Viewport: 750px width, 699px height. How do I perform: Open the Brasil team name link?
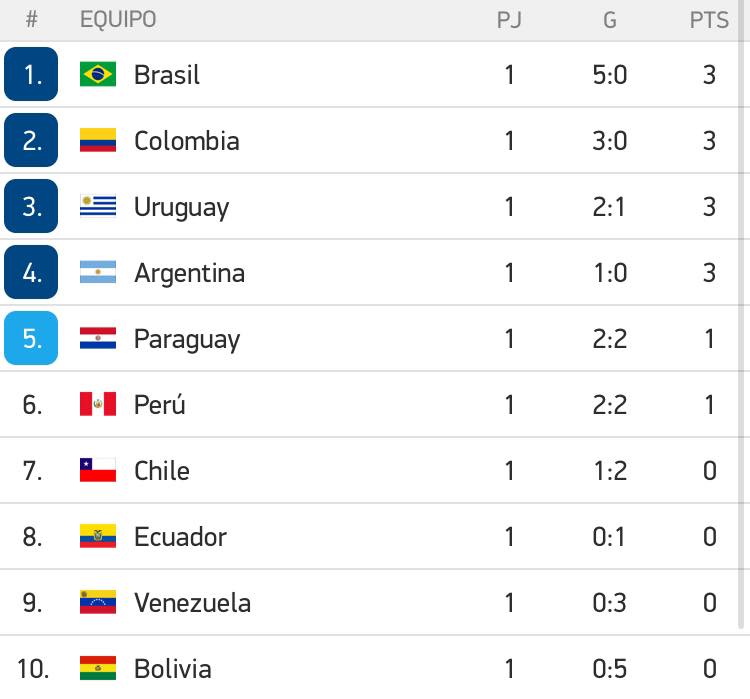coord(166,75)
